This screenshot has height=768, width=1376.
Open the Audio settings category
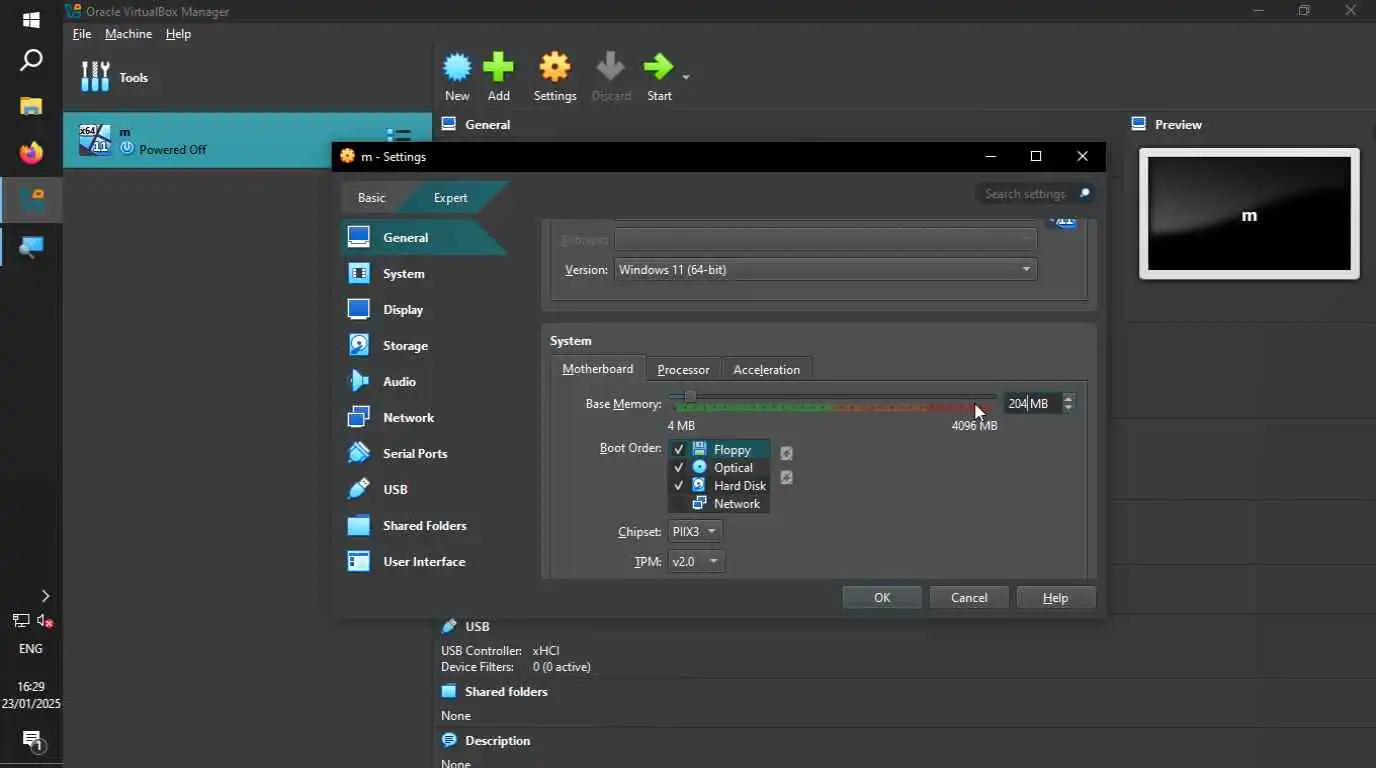point(424,381)
